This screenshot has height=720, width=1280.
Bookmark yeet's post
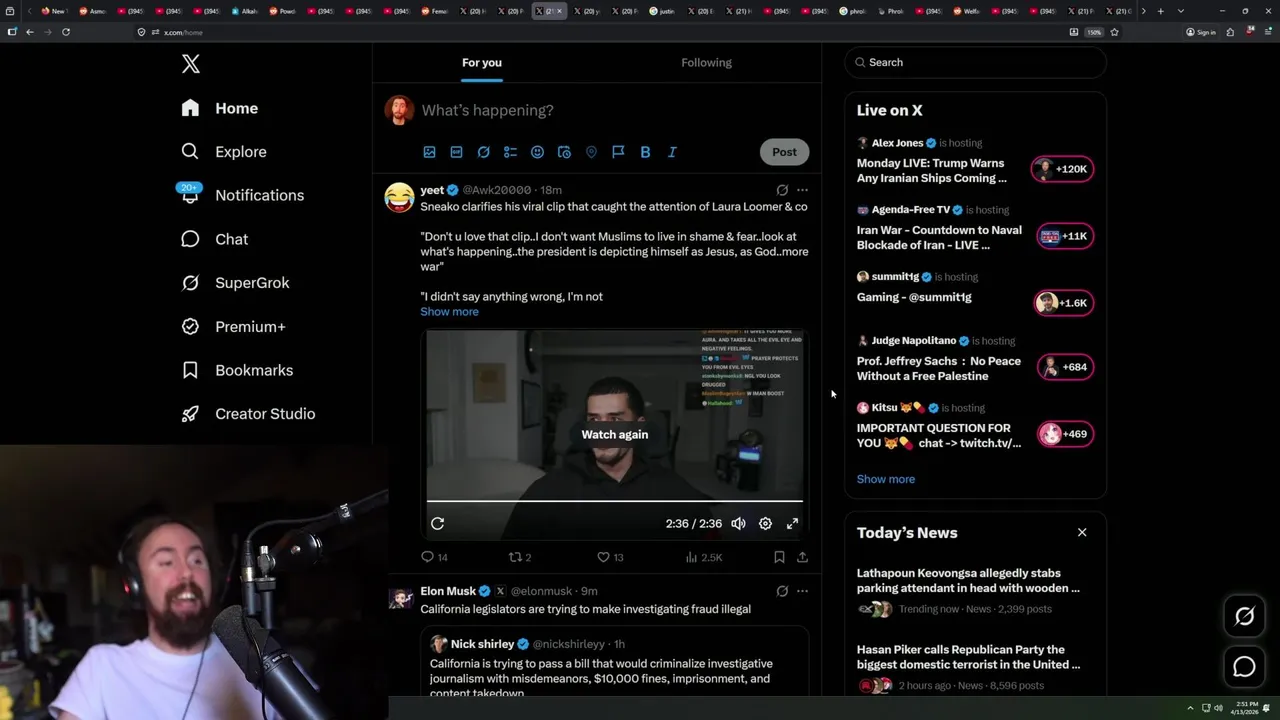(x=779, y=557)
